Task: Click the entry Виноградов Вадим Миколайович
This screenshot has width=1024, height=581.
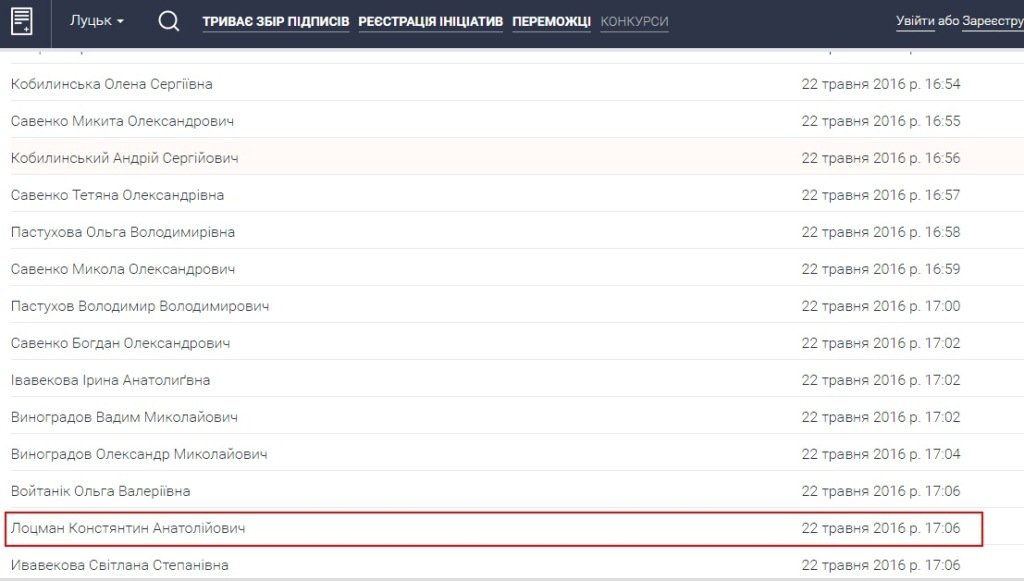Action: tap(124, 417)
